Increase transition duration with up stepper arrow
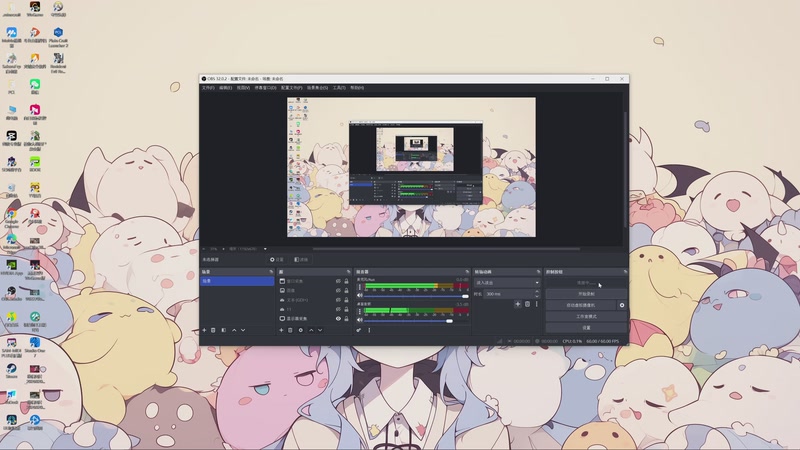Screen dimensions: 800x450 [x=537, y=292]
